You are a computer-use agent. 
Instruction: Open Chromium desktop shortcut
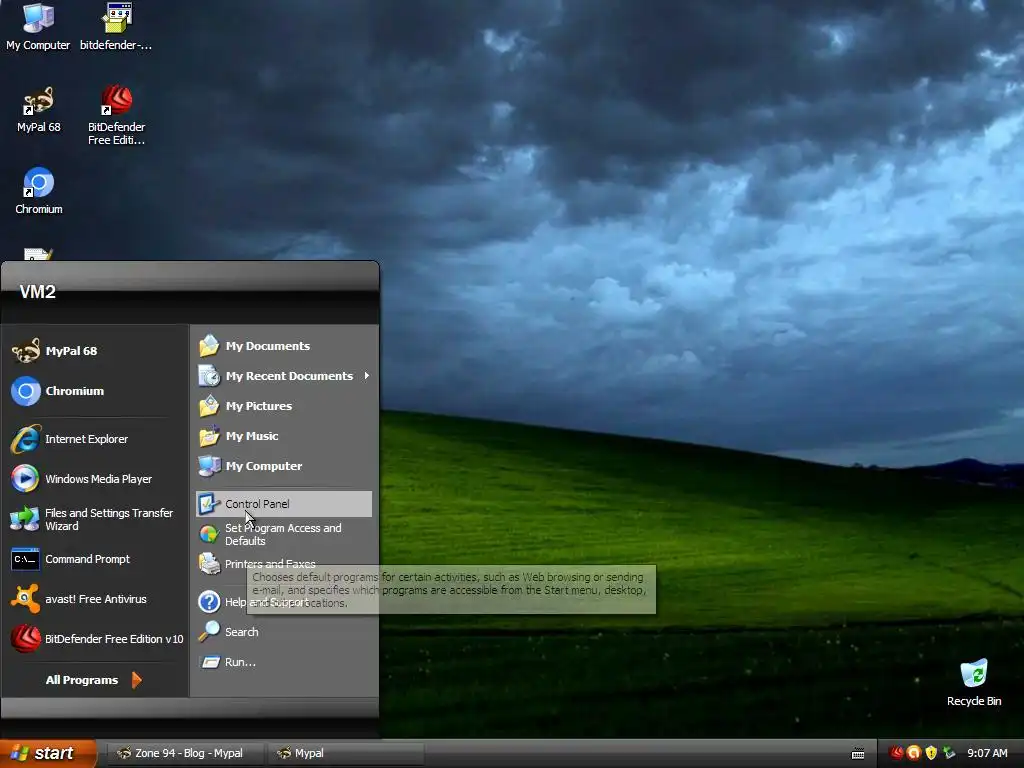pyautogui.click(x=39, y=191)
